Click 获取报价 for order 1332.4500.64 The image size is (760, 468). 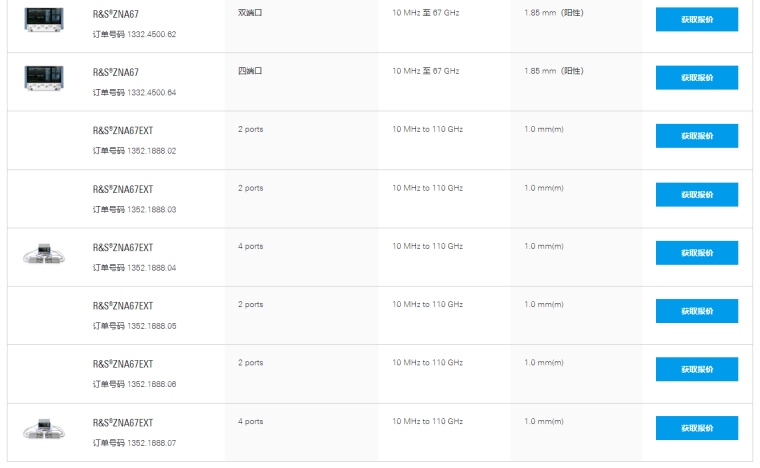click(x=696, y=77)
